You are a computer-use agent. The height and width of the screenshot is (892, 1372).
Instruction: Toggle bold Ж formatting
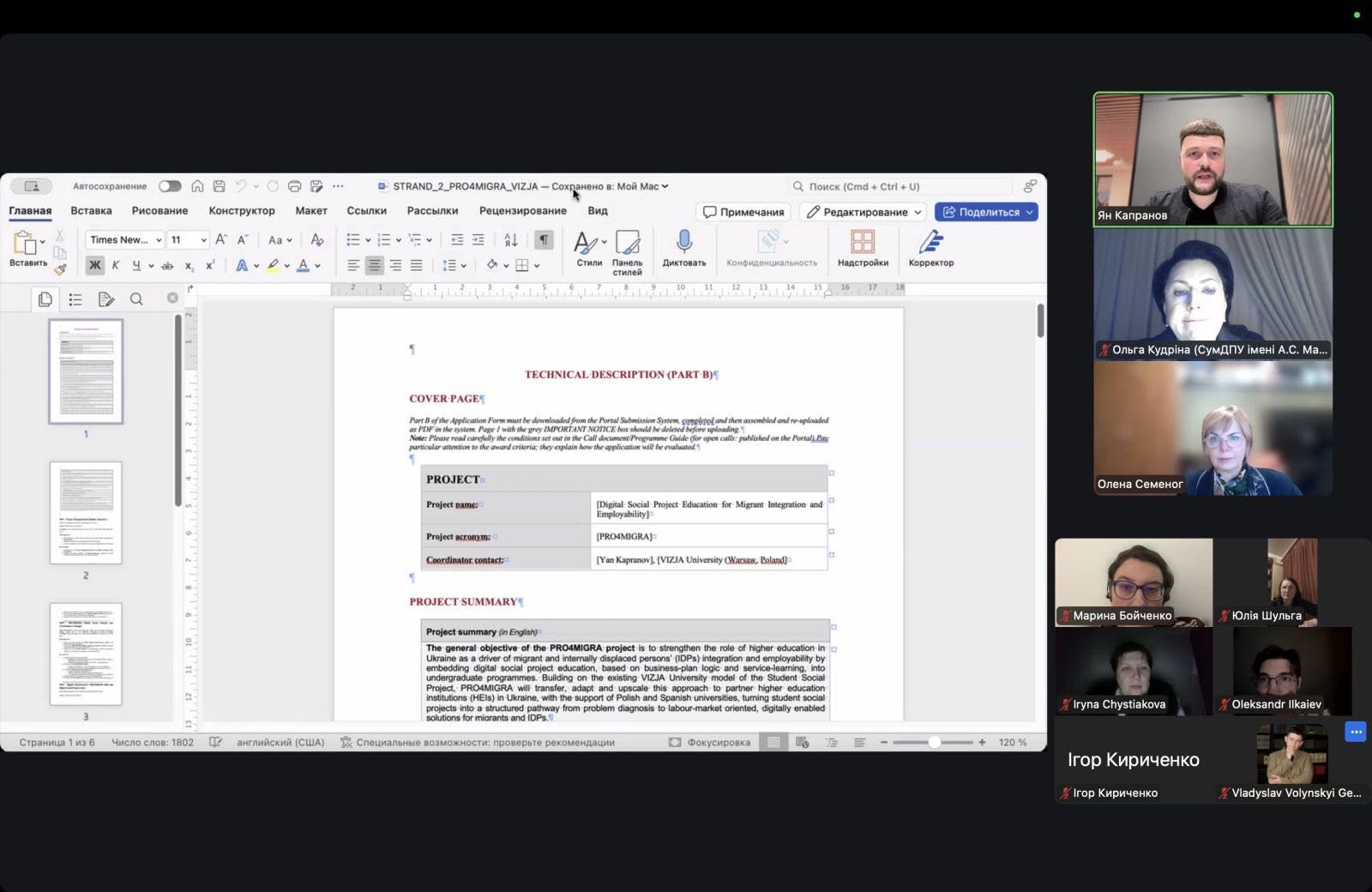click(x=94, y=266)
